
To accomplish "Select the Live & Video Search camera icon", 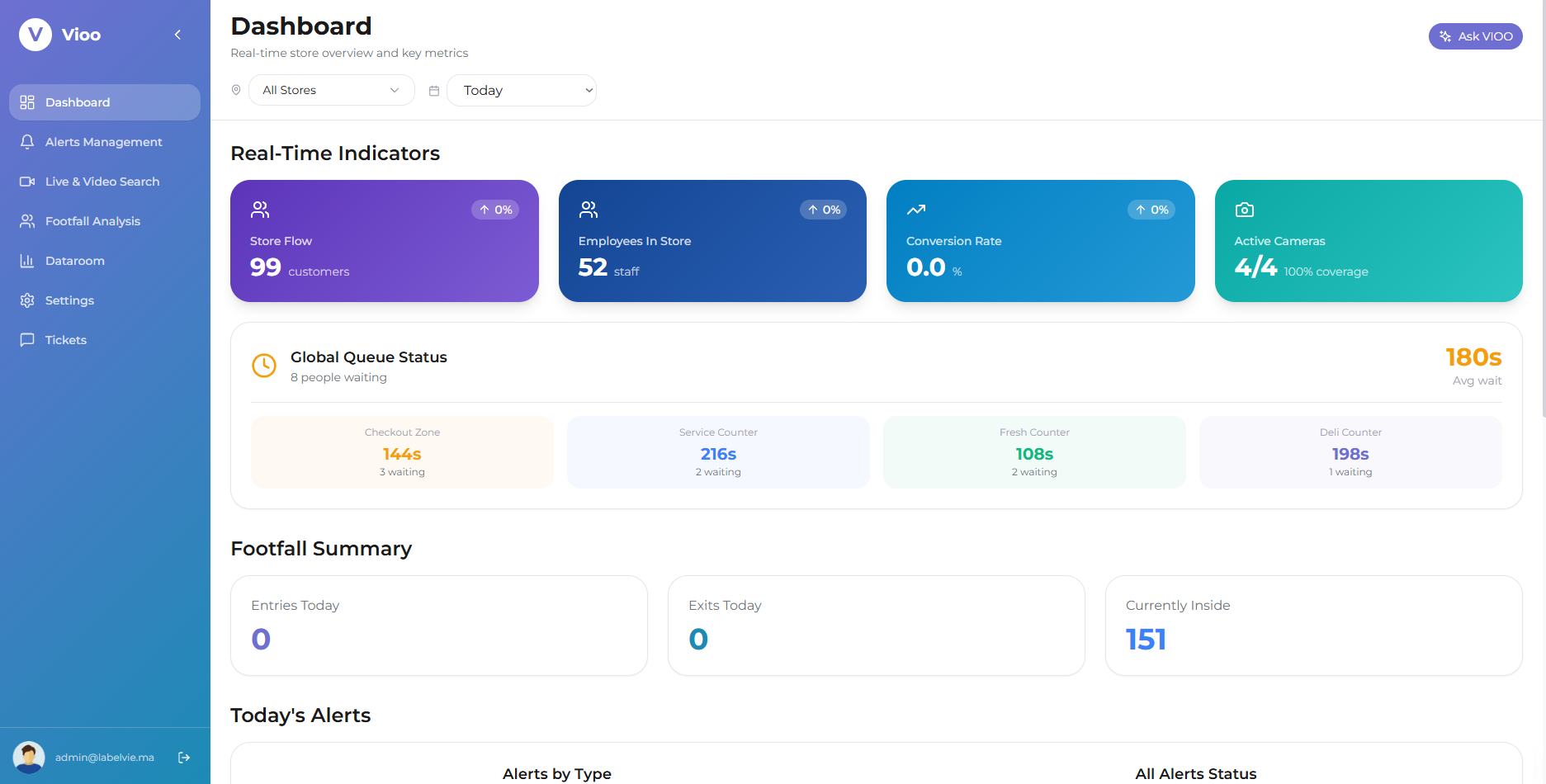I will coord(27,181).
